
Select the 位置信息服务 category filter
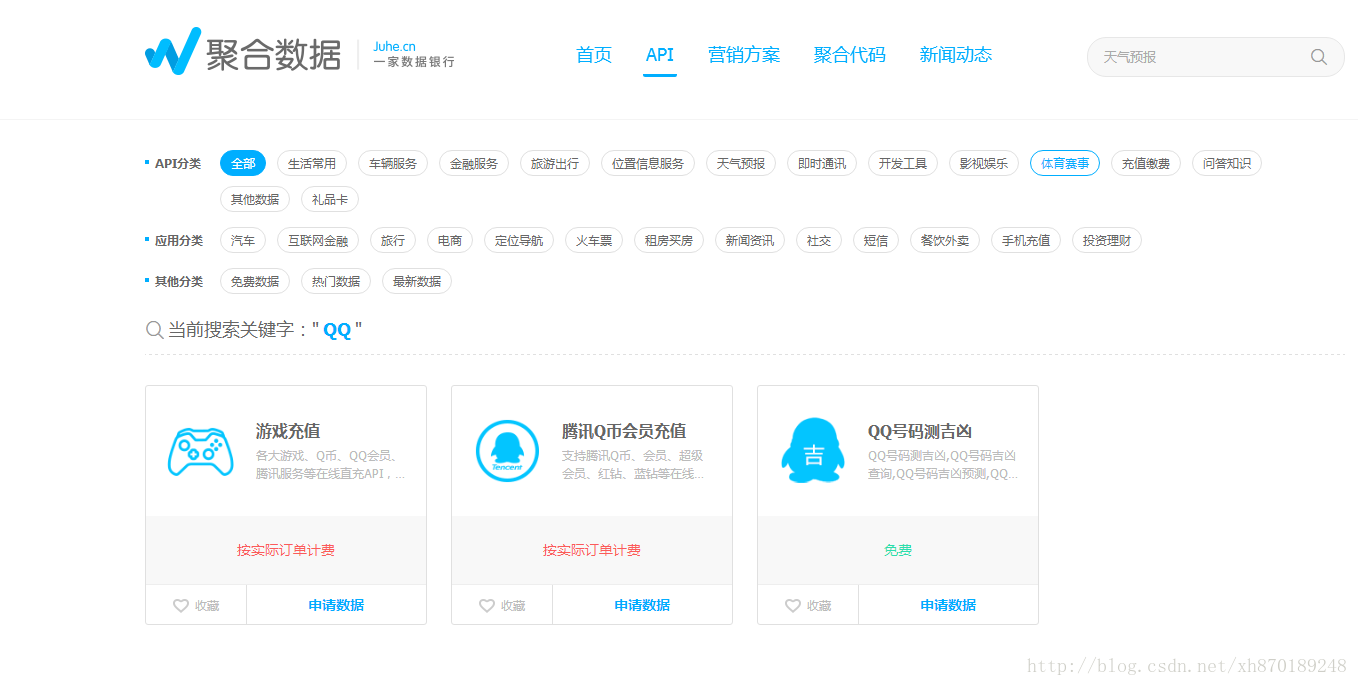click(648, 163)
